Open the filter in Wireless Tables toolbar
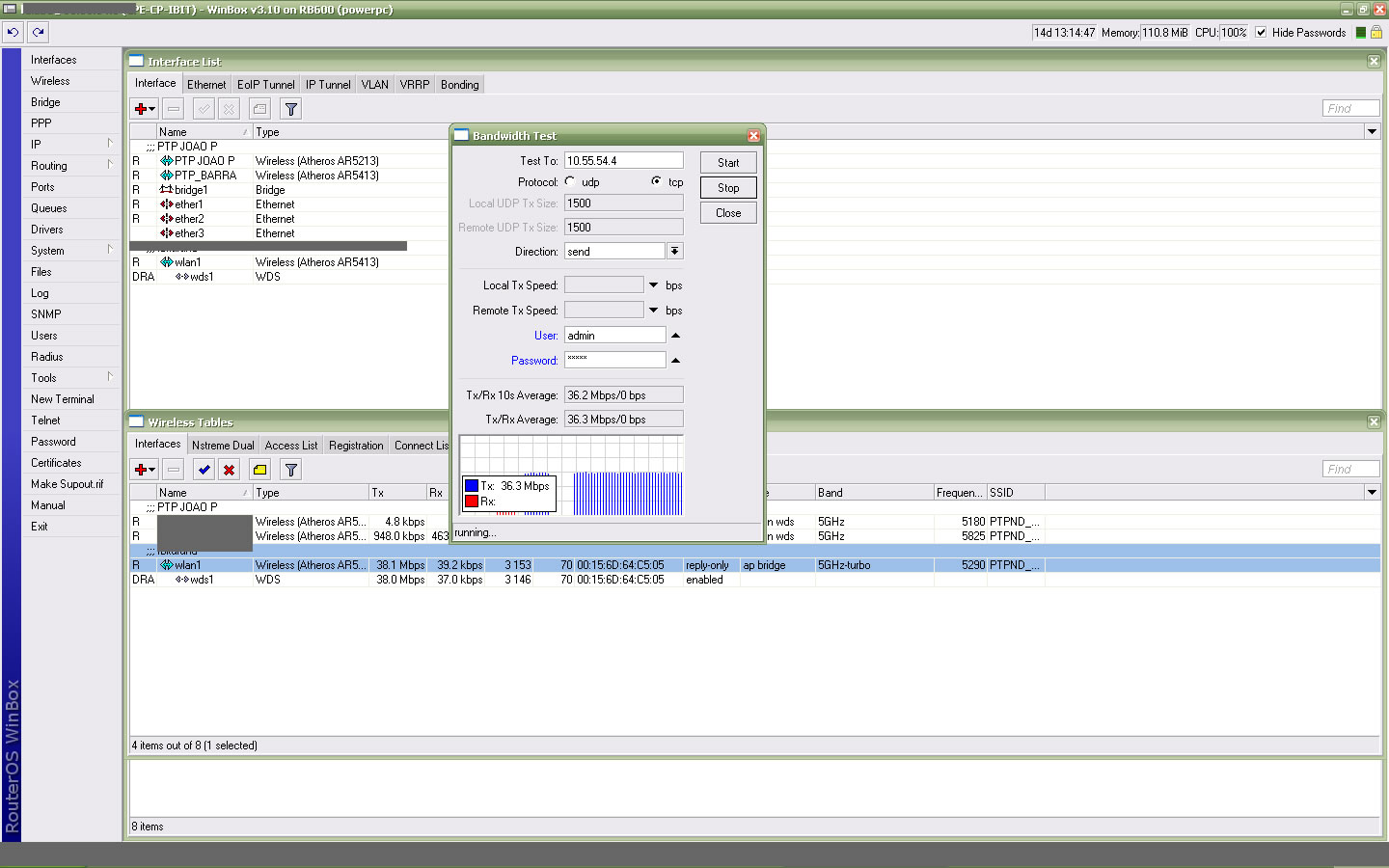The image size is (1389, 868). 290,470
